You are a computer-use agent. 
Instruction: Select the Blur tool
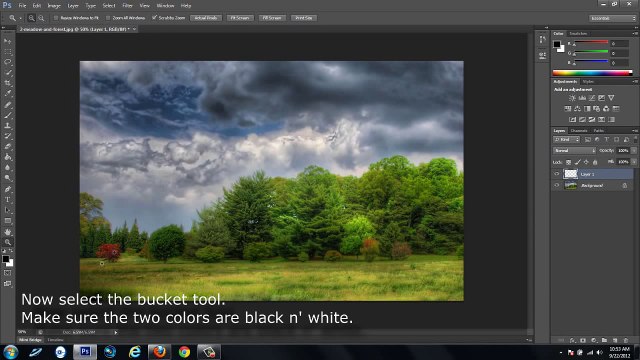coord(7,168)
